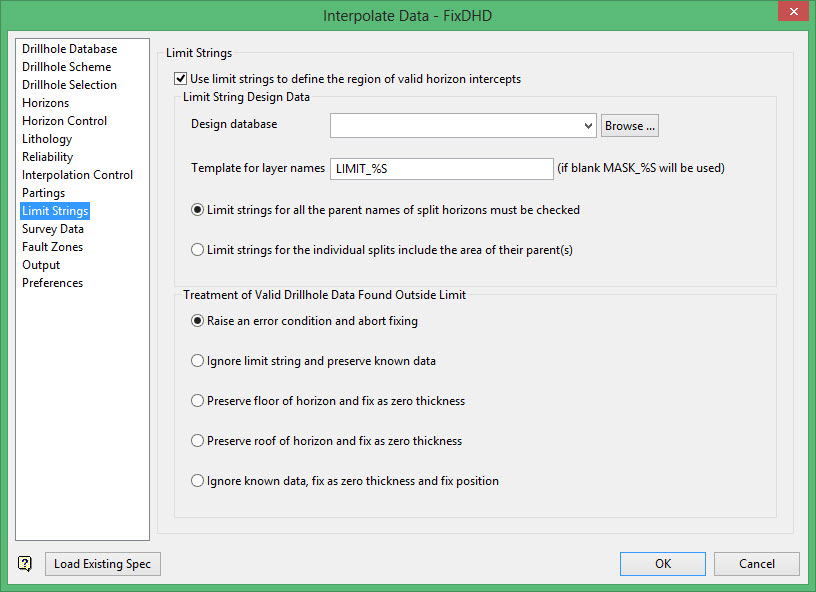Cancel the dialog
Screen dimensions: 816x592
pos(757,564)
